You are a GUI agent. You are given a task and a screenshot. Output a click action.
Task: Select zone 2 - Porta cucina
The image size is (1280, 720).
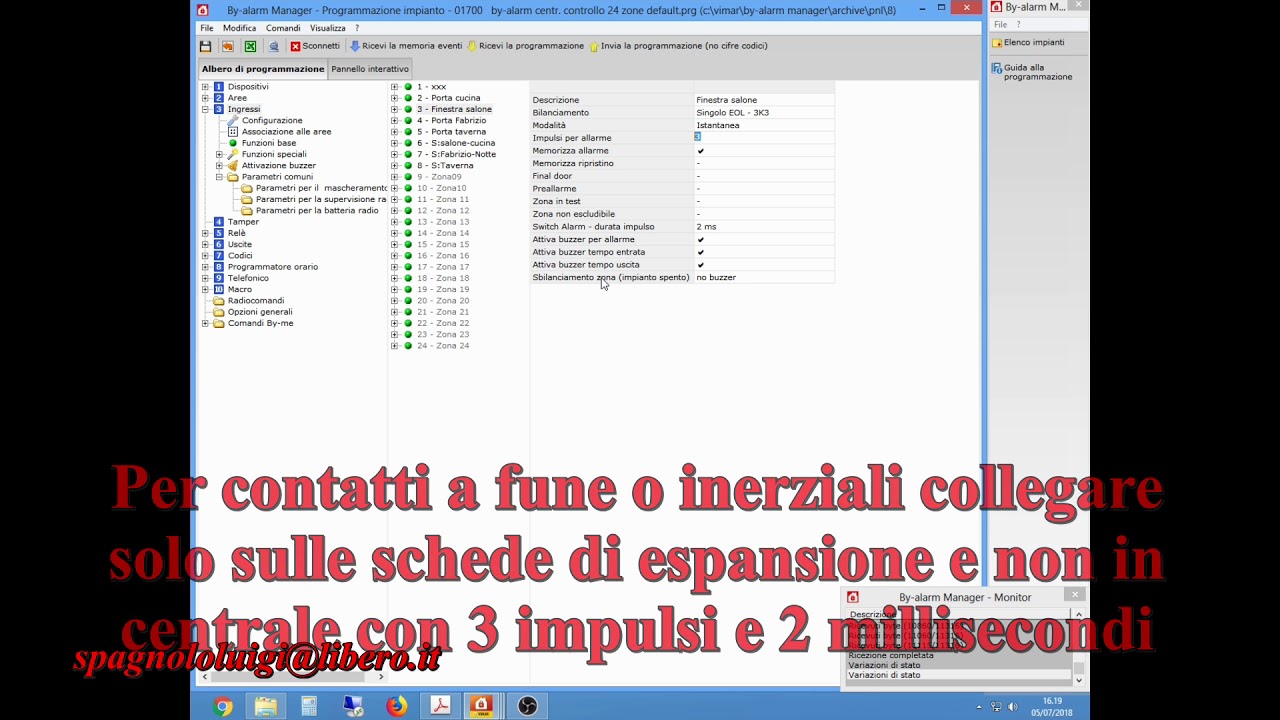(448, 98)
